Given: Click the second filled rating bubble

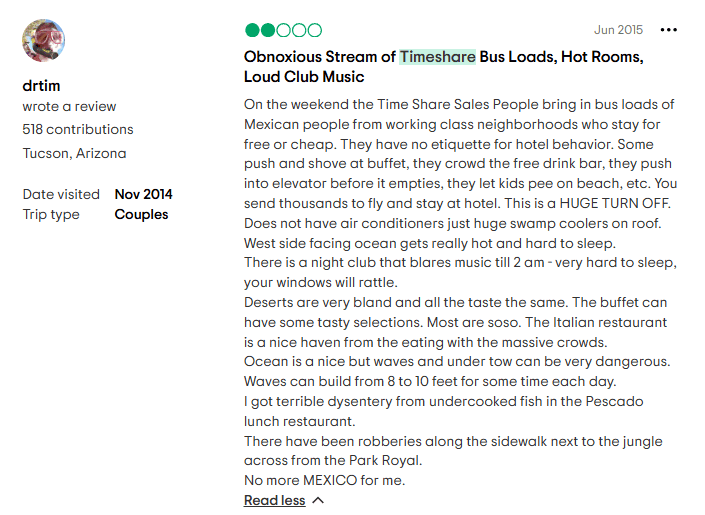Looking at the screenshot, I should point(267,31).
